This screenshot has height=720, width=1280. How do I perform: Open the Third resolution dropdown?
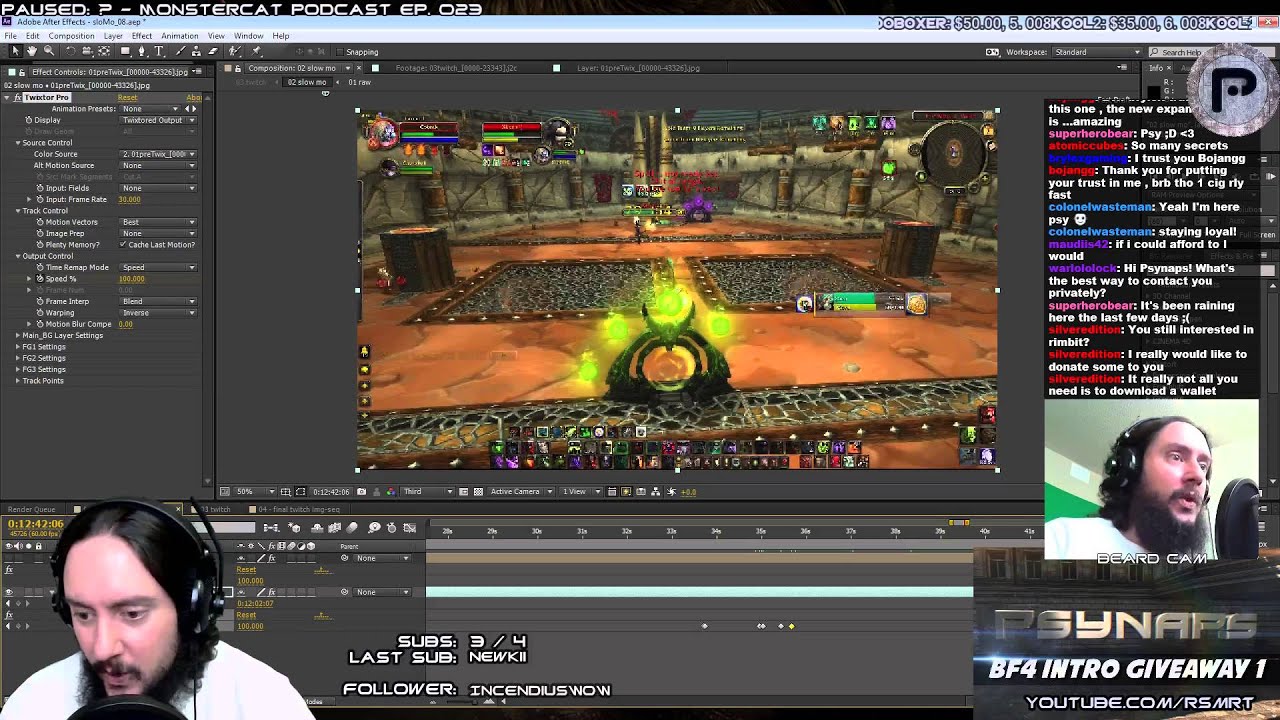(x=428, y=491)
